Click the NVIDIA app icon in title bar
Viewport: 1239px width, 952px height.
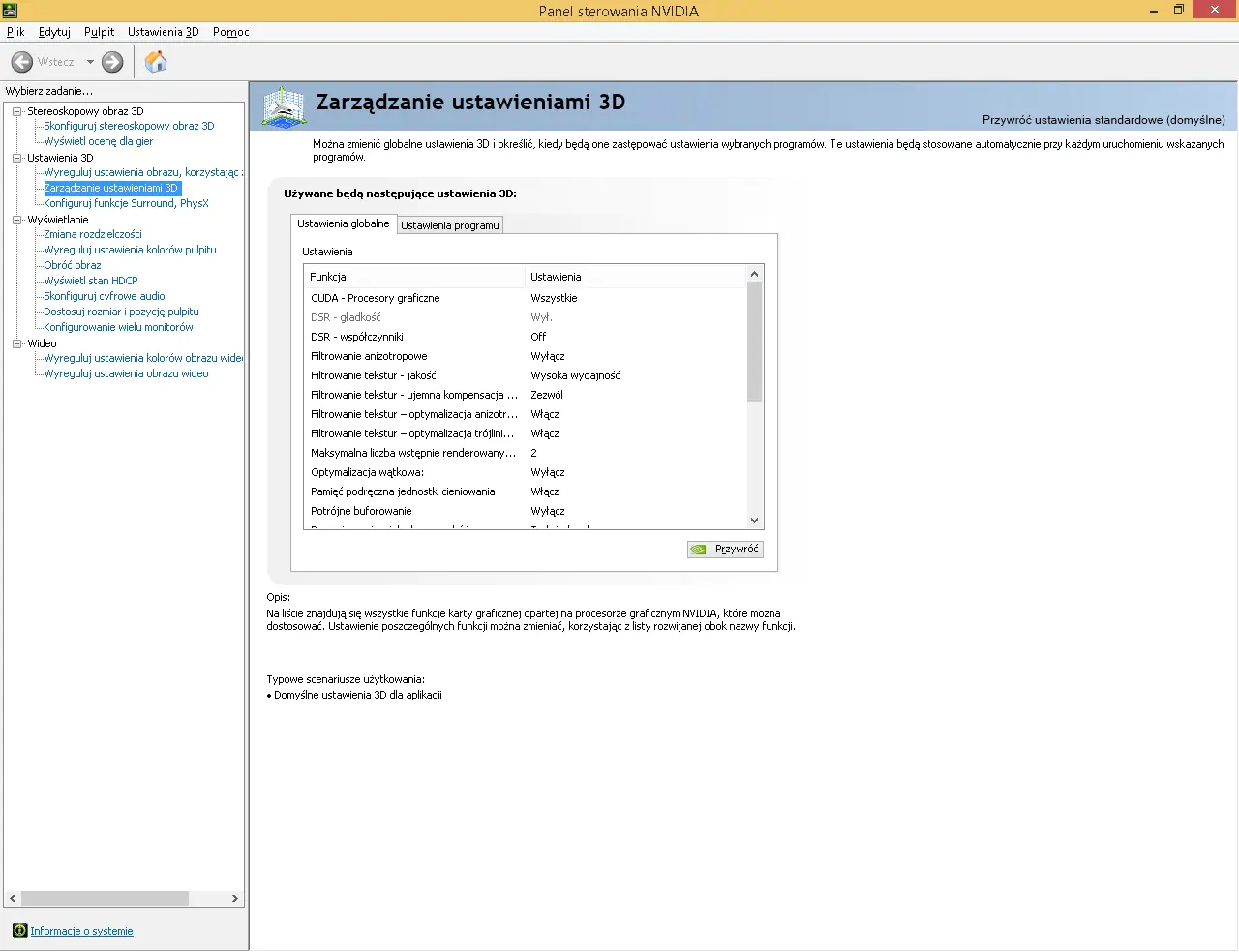pyautogui.click(x=10, y=11)
